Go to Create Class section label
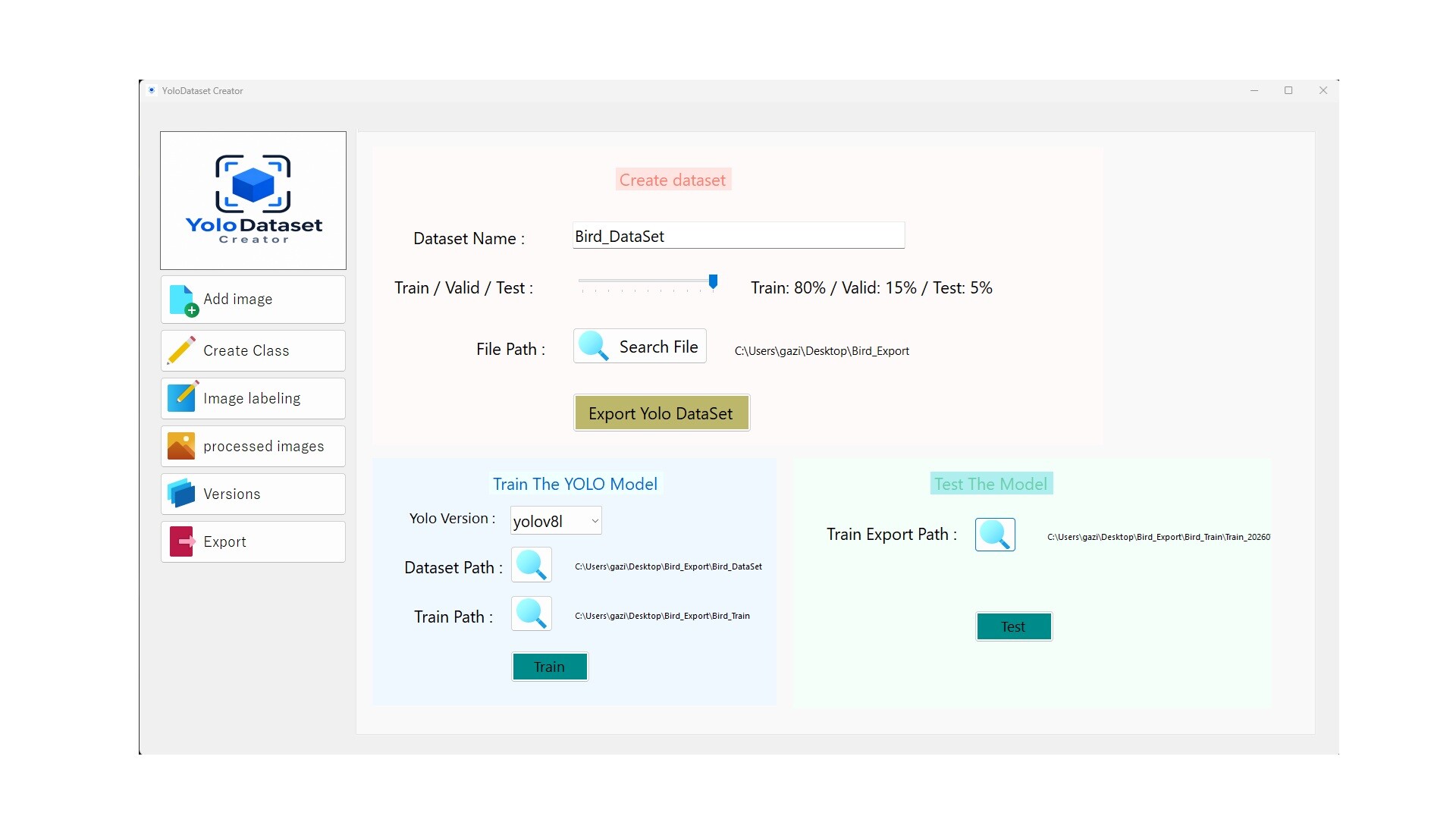Screen dimensions: 1456x819 [x=246, y=350]
